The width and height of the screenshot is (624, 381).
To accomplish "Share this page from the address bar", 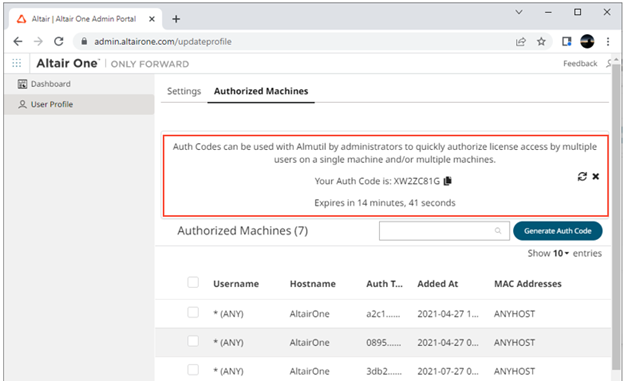I will [521, 41].
